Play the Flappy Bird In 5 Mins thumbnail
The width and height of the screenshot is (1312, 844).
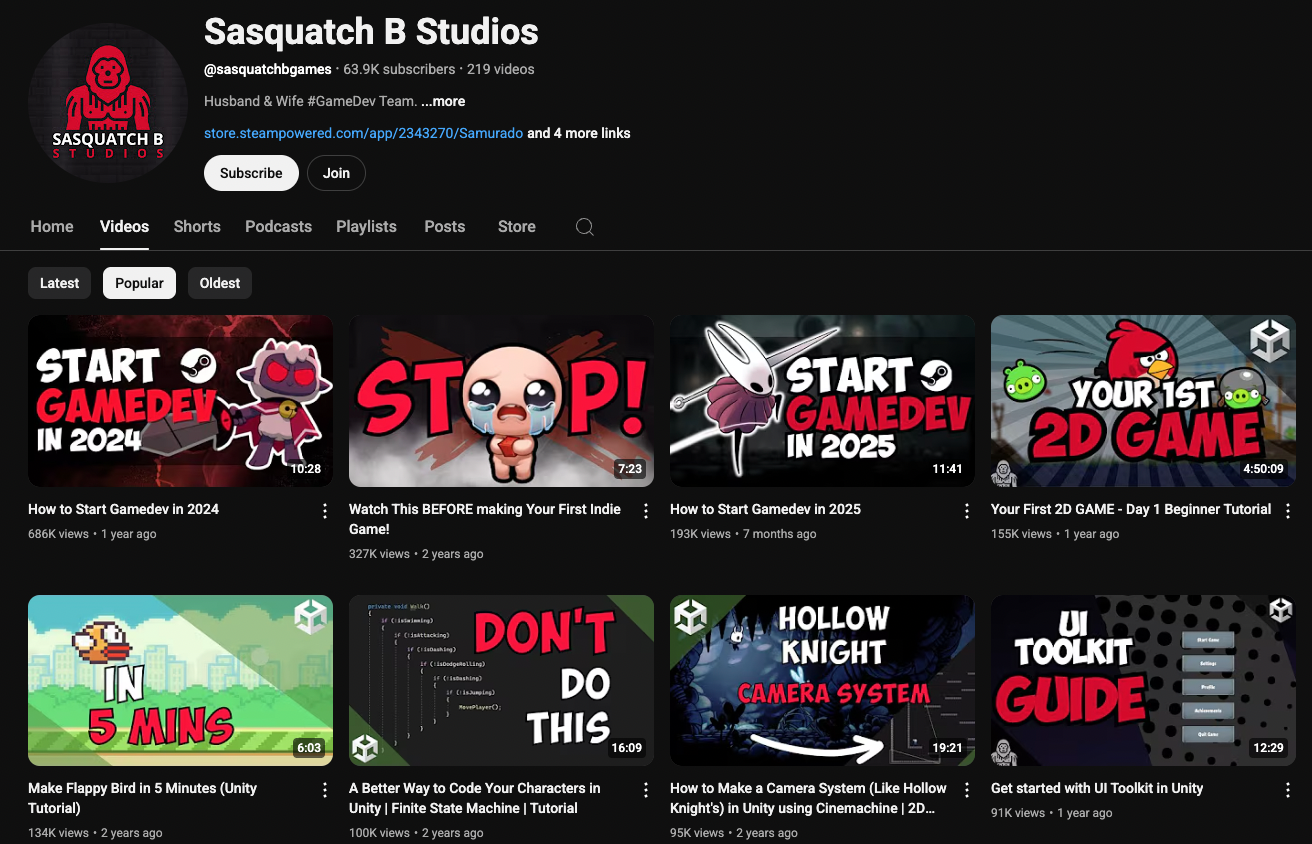180,681
